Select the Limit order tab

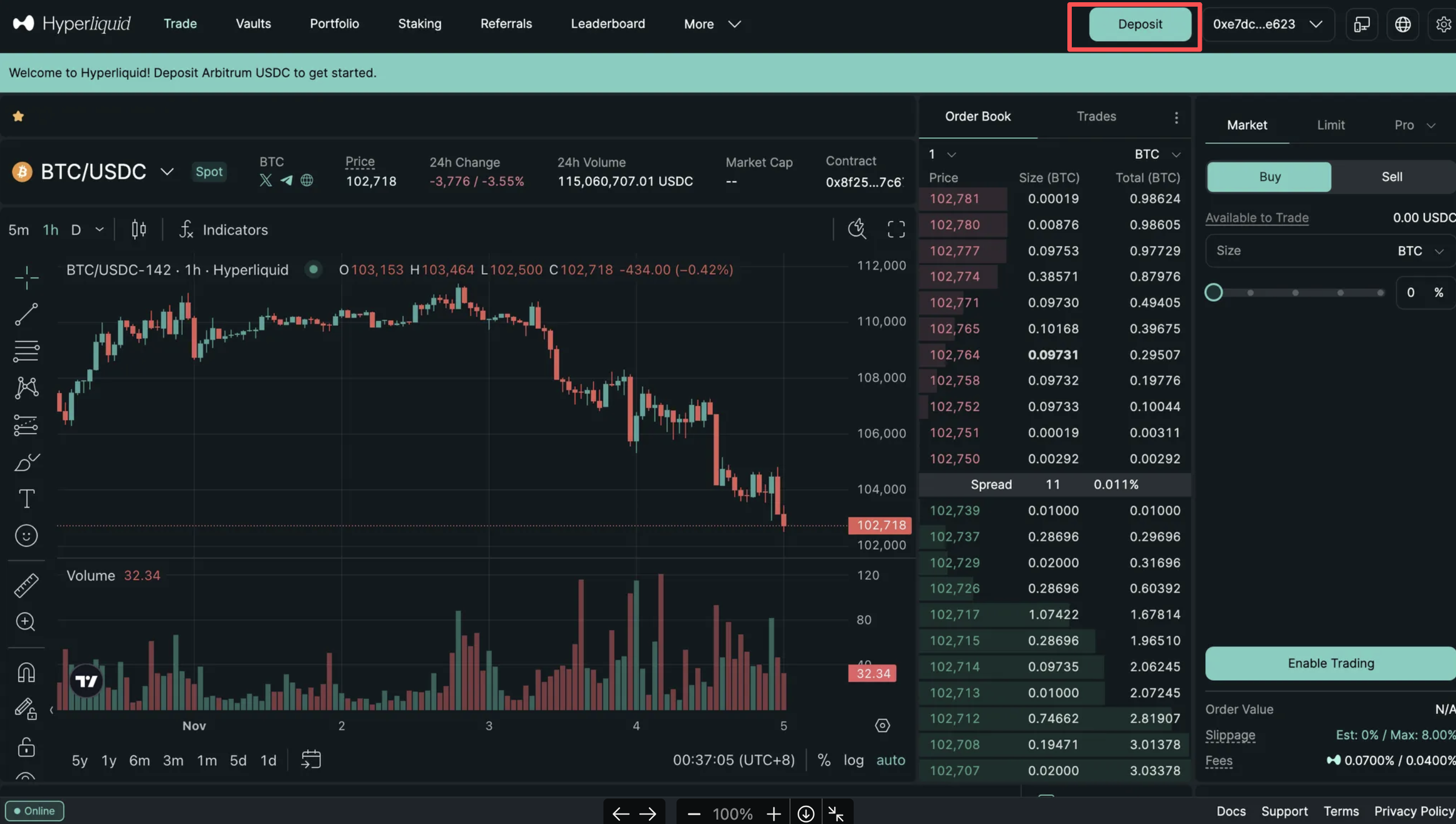[x=1330, y=125]
